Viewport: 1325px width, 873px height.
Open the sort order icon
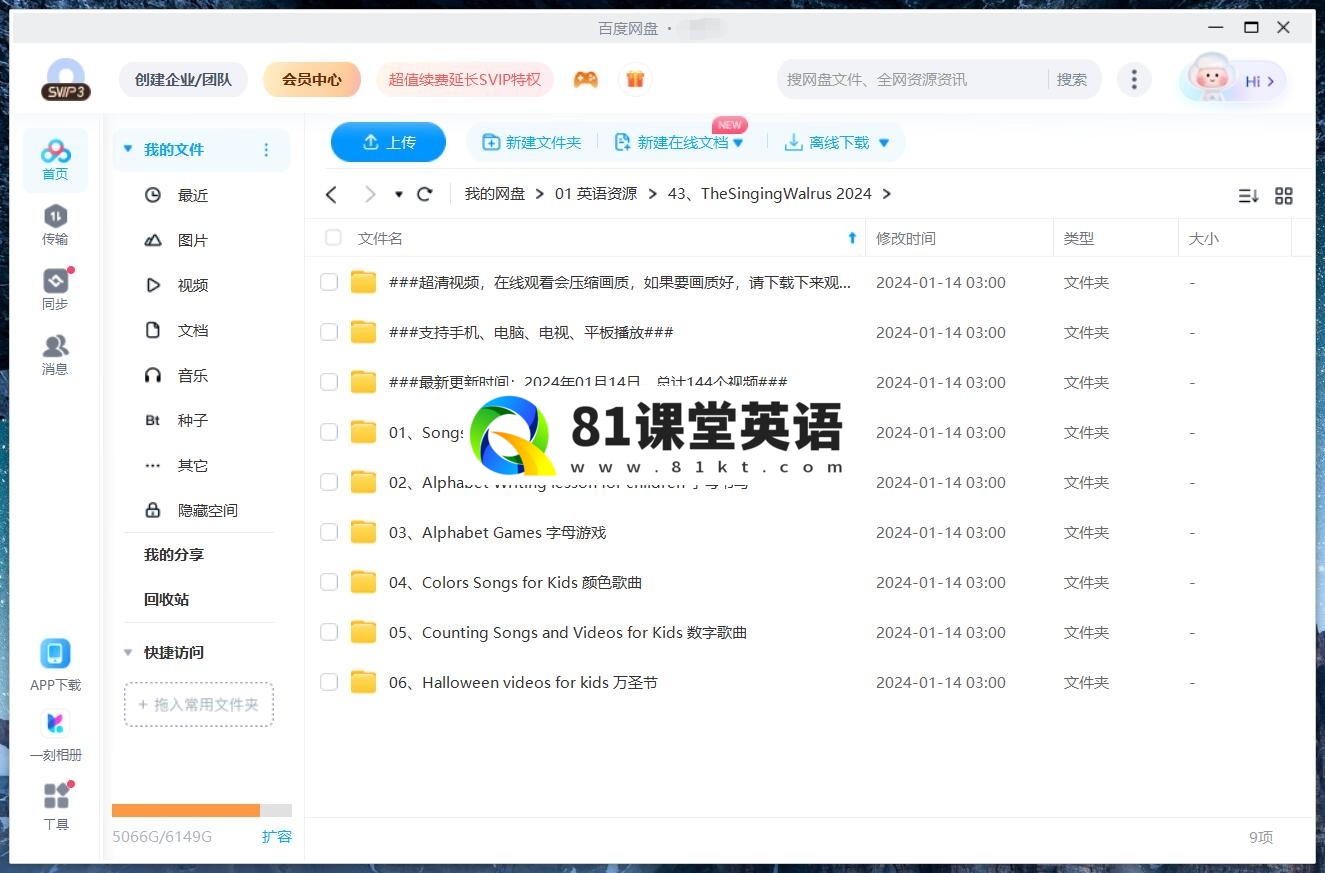point(1248,196)
